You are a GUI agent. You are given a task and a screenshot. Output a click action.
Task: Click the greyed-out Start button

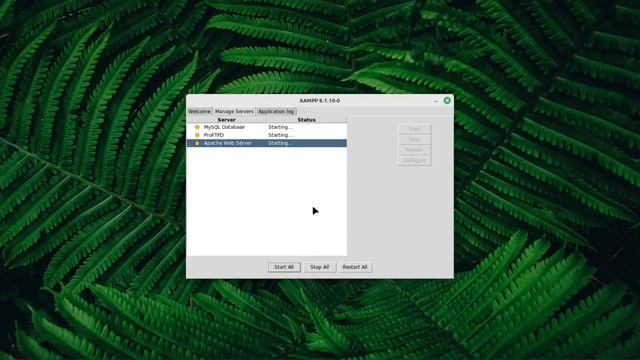[x=414, y=129]
